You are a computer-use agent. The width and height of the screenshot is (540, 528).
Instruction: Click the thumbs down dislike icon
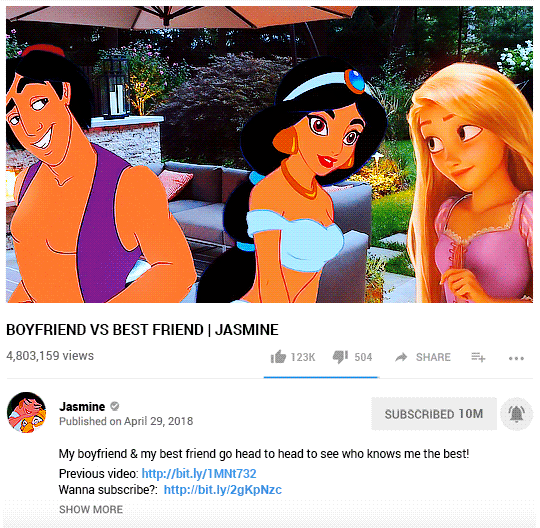340,357
